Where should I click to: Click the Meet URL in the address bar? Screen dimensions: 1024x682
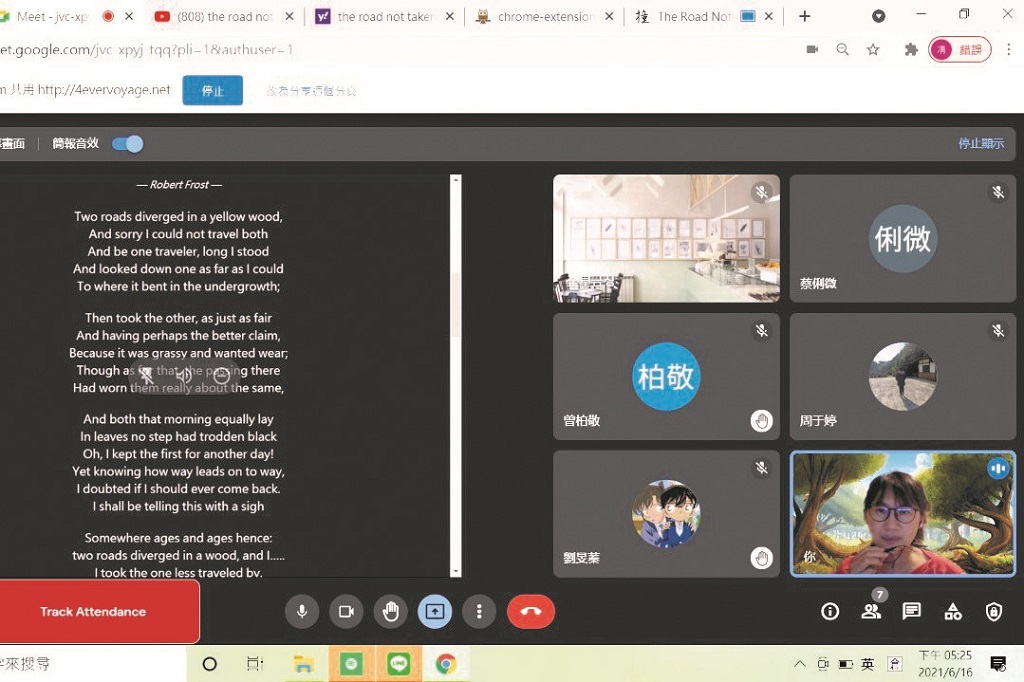(x=146, y=50)
